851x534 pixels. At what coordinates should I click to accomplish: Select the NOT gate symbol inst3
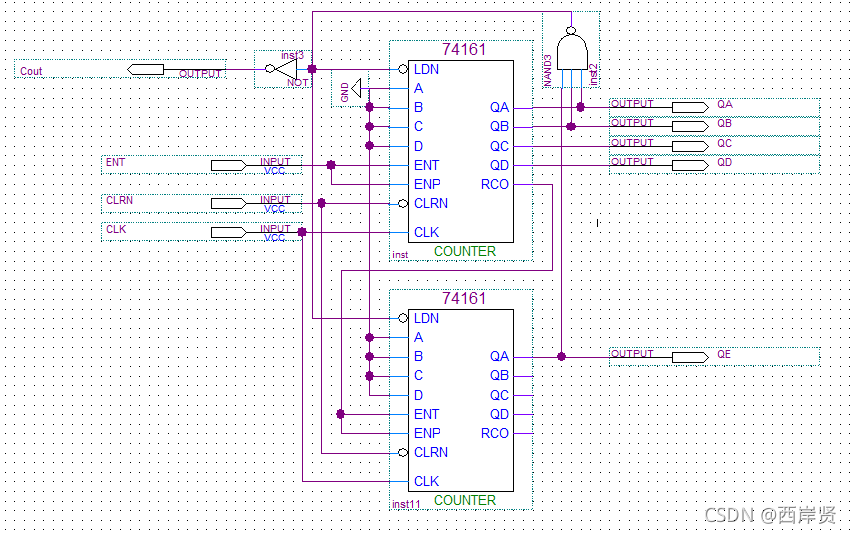click(283, 69)
